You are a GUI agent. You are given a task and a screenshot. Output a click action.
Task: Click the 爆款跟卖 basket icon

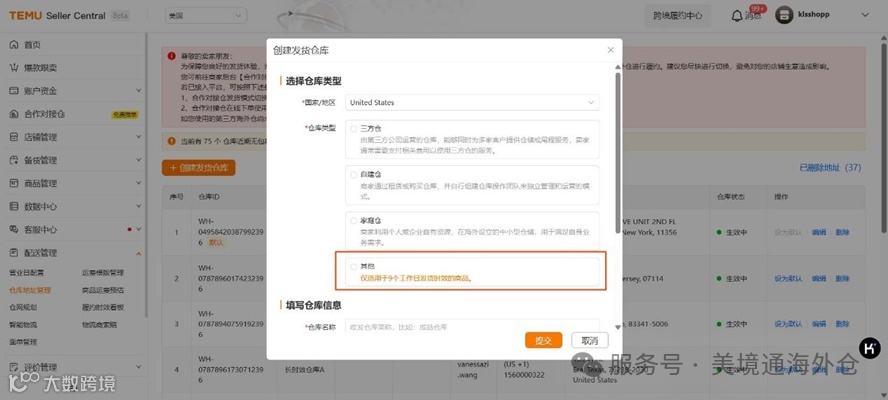point(14,68)
